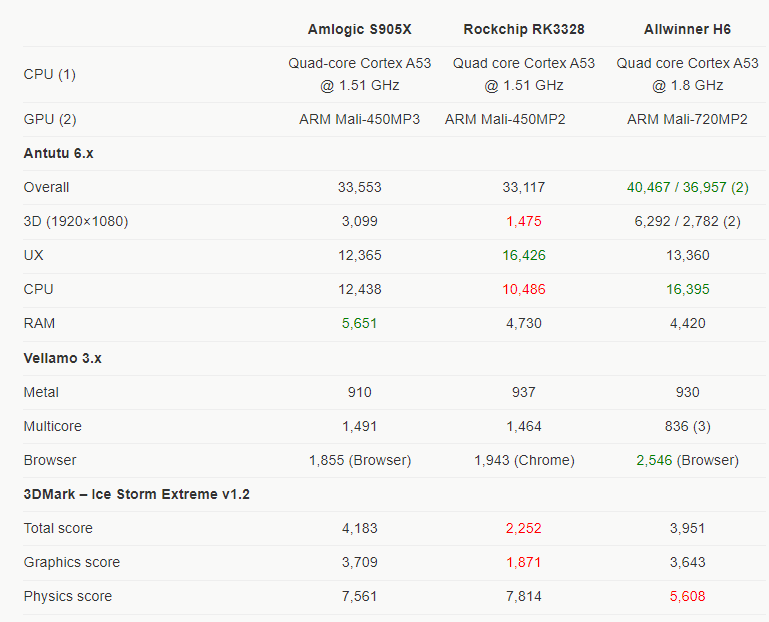Select the red 1,475 3D score

(x=524, y=221)
